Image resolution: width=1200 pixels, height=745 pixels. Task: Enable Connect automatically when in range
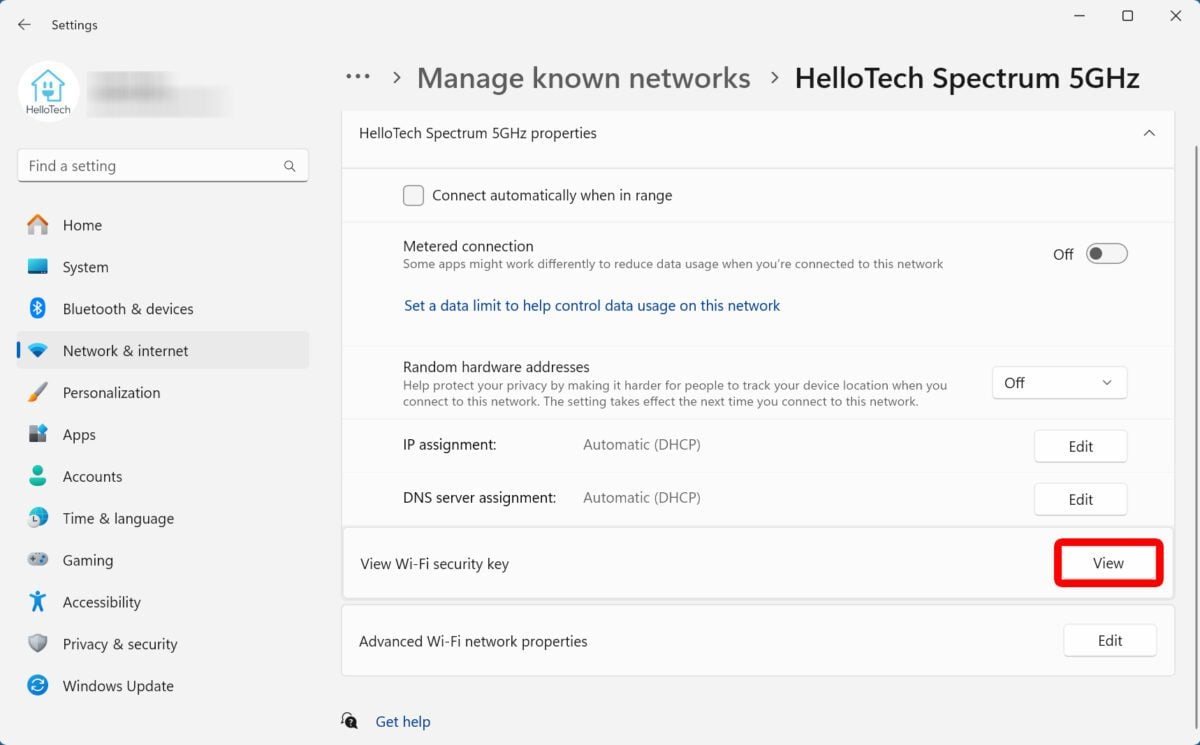point(413,196)
